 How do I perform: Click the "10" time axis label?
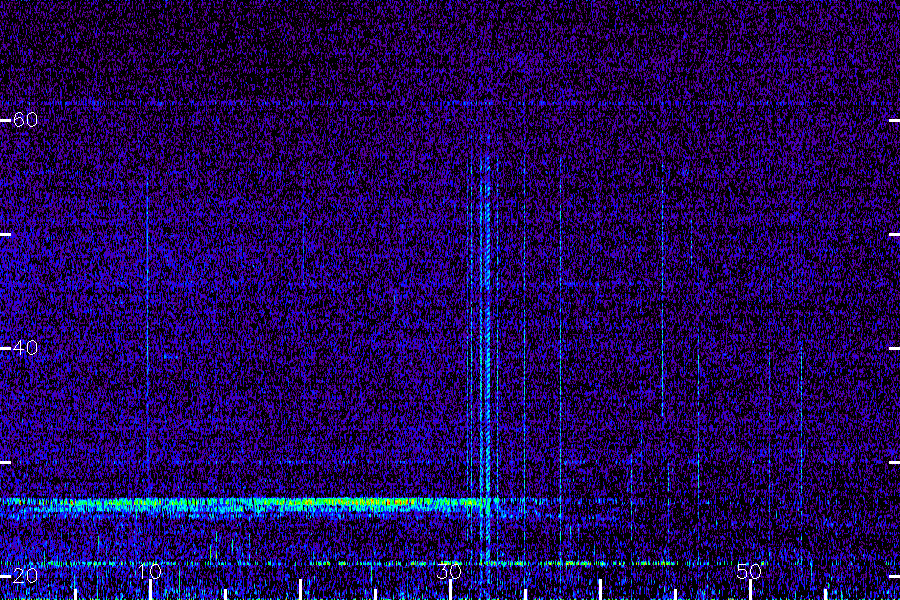click(149, 571)
